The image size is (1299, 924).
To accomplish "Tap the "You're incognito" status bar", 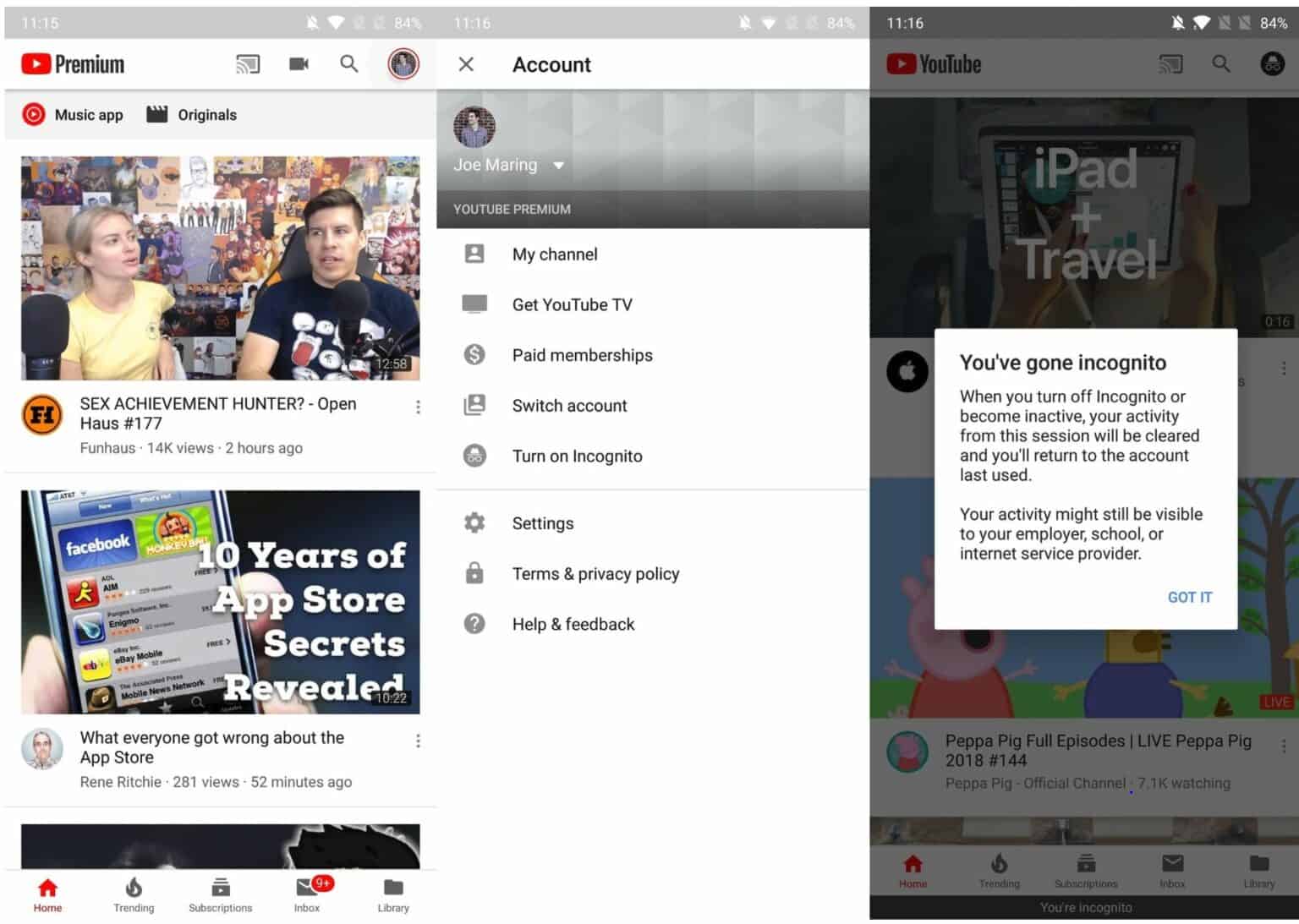I will [1085, 908].
